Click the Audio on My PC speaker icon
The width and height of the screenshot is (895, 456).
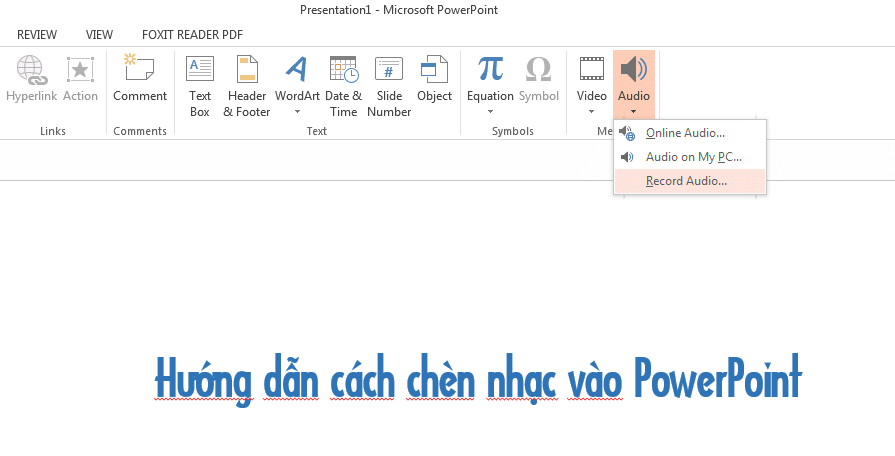point(627,157)
